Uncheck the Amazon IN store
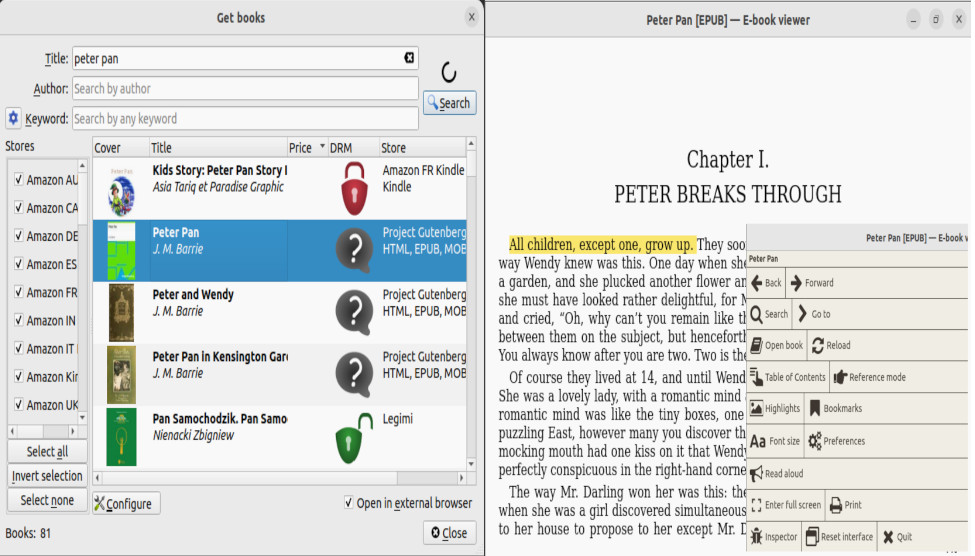This screenshot has width=975, height=556. [19, 320]
